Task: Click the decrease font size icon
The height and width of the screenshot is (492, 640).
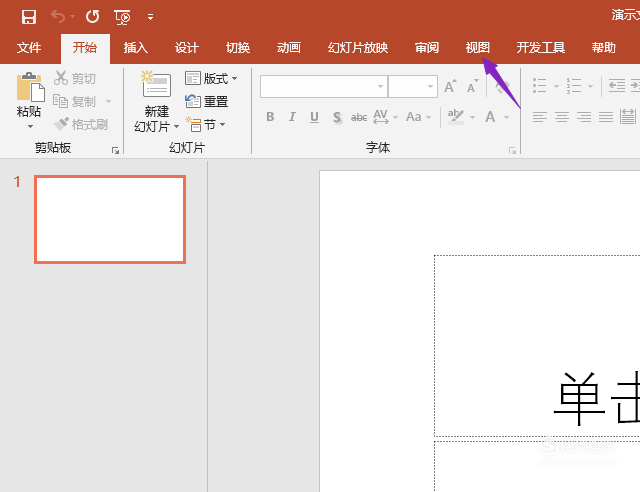Action: pyautogui.click(x=473, y=86)
